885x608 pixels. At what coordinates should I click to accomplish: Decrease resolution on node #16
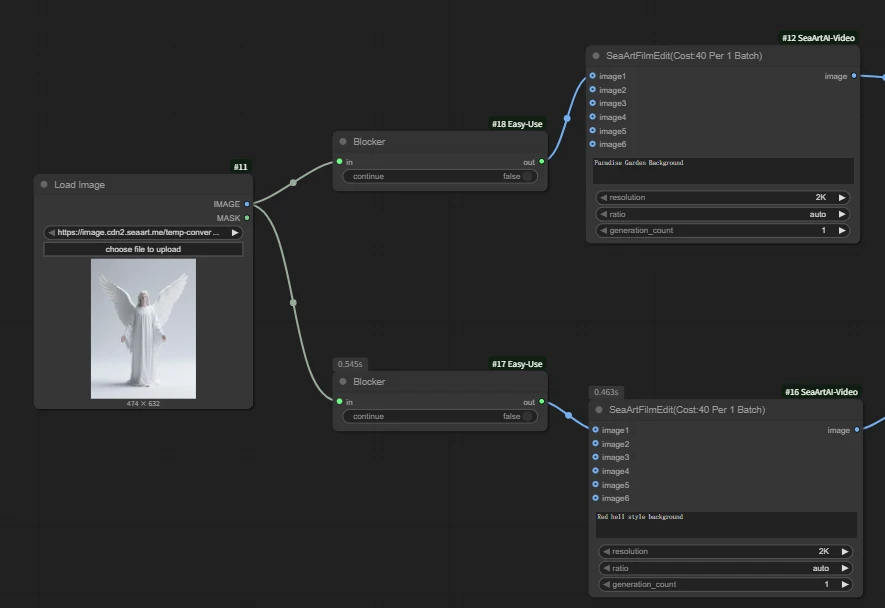[606, 552]
